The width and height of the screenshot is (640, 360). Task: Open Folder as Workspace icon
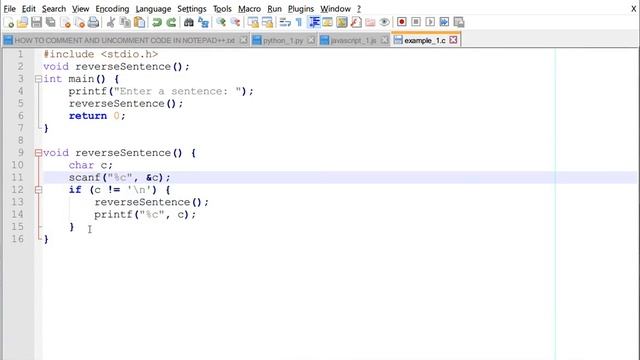tap(370, 22)
